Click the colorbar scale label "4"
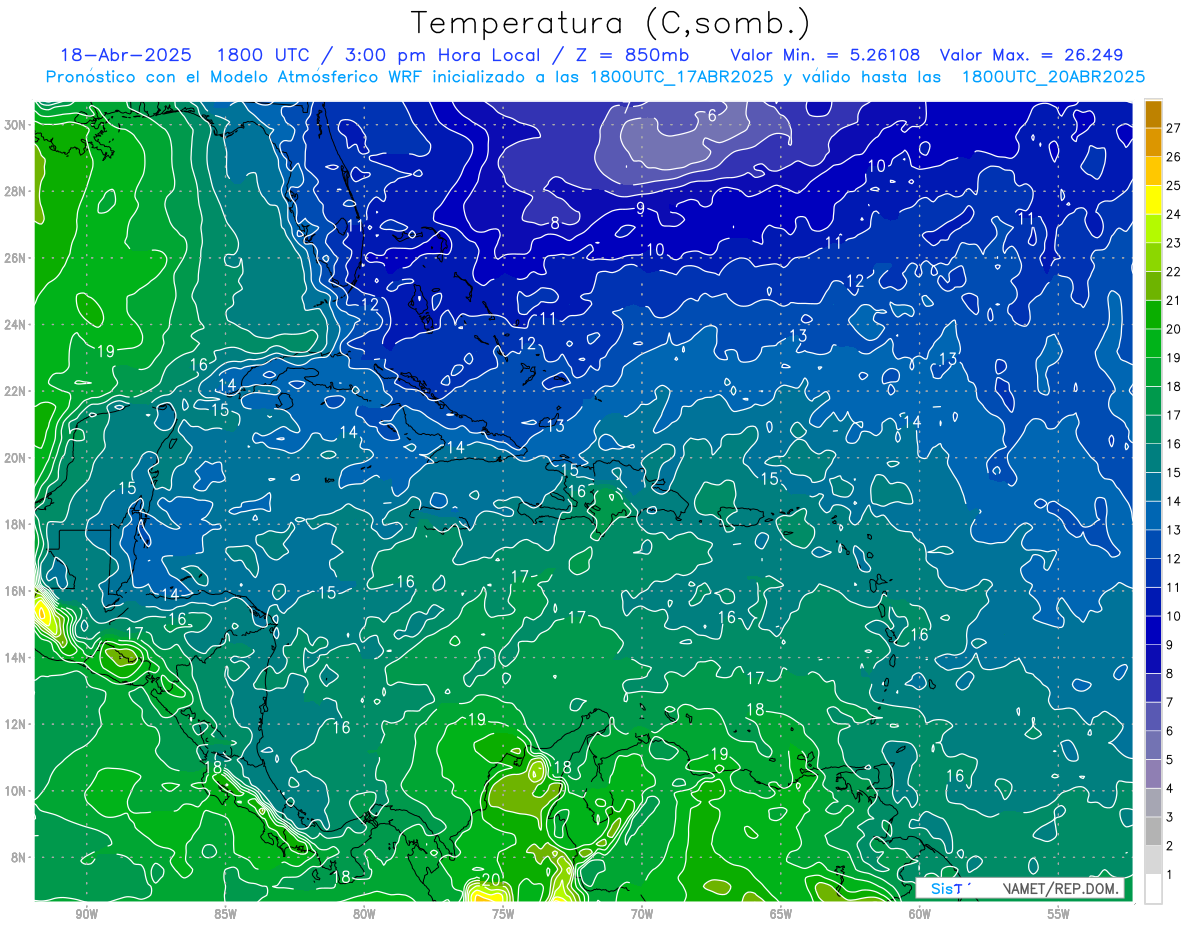 [1170, 789]
